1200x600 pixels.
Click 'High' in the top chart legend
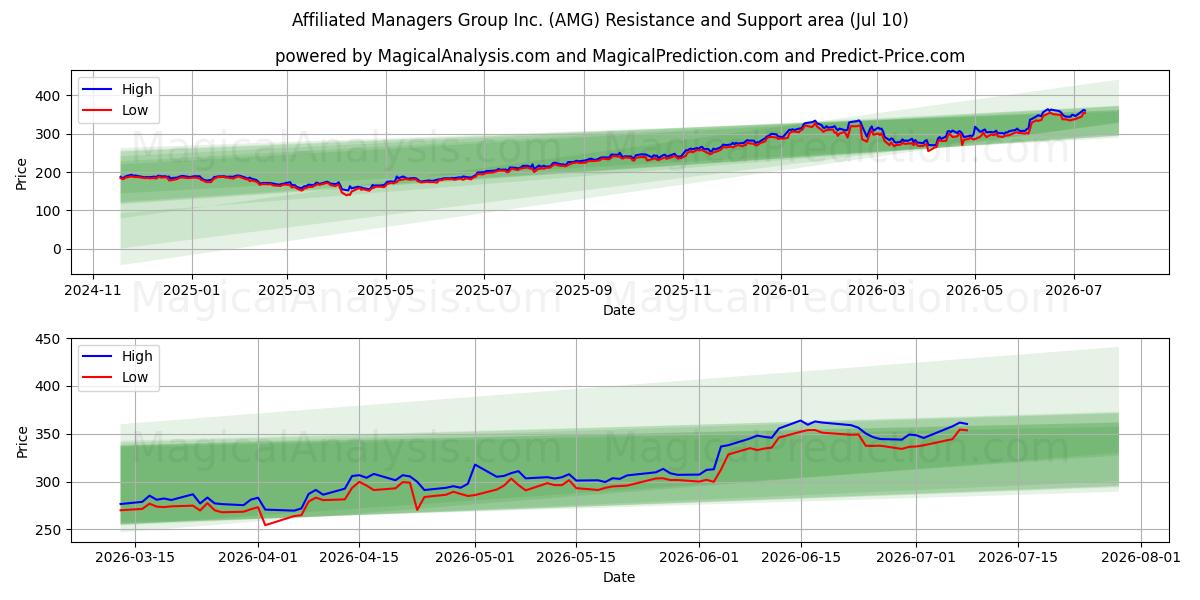(x=138, y=90)
